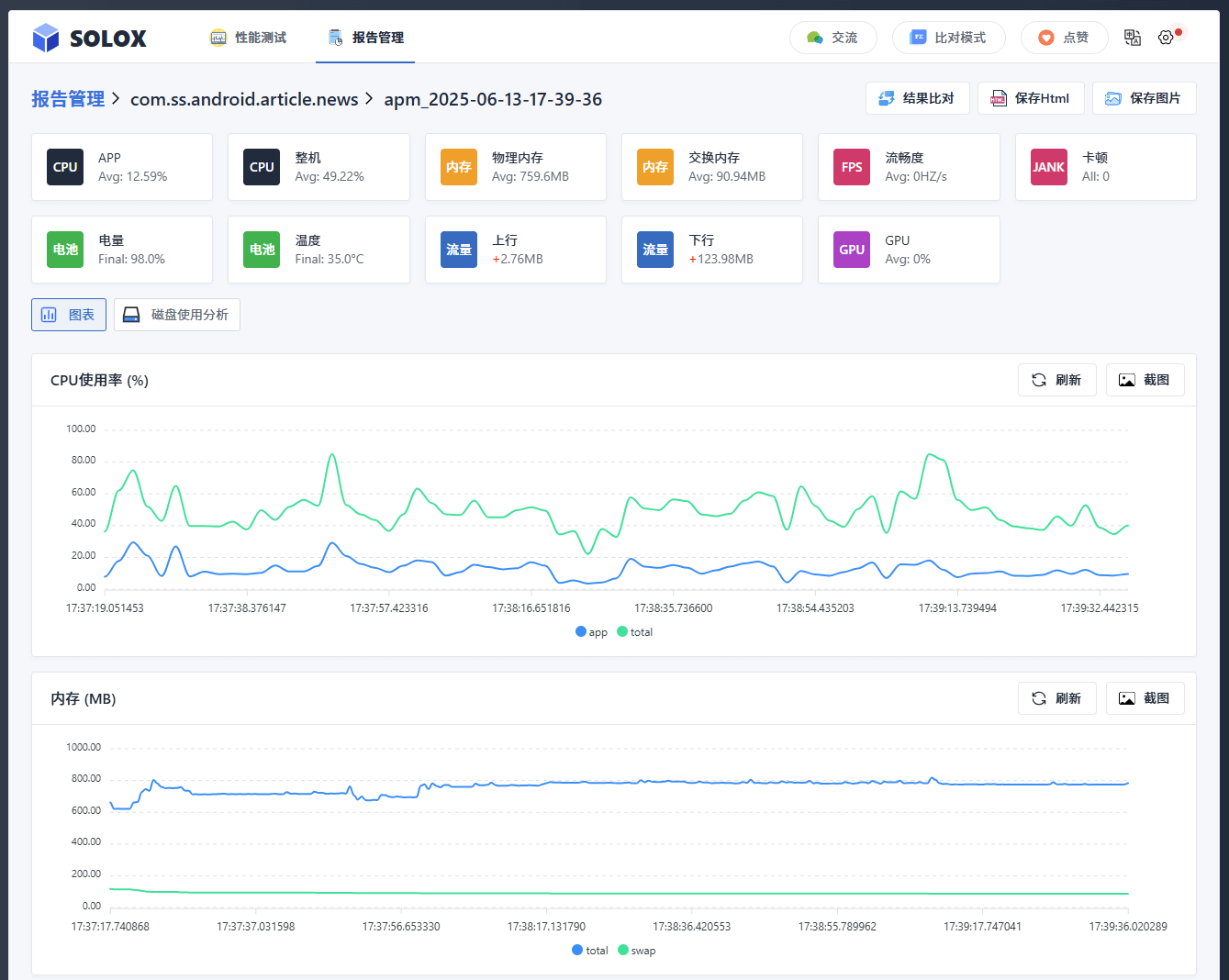Click the 17:38:36.420553 memory axis label

(692, 927)
